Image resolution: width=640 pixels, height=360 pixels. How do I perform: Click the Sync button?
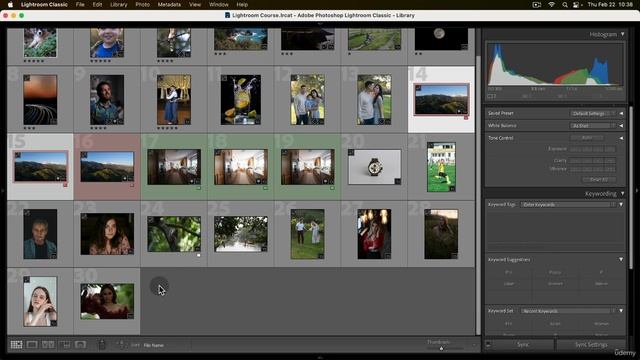coord(523,345)
